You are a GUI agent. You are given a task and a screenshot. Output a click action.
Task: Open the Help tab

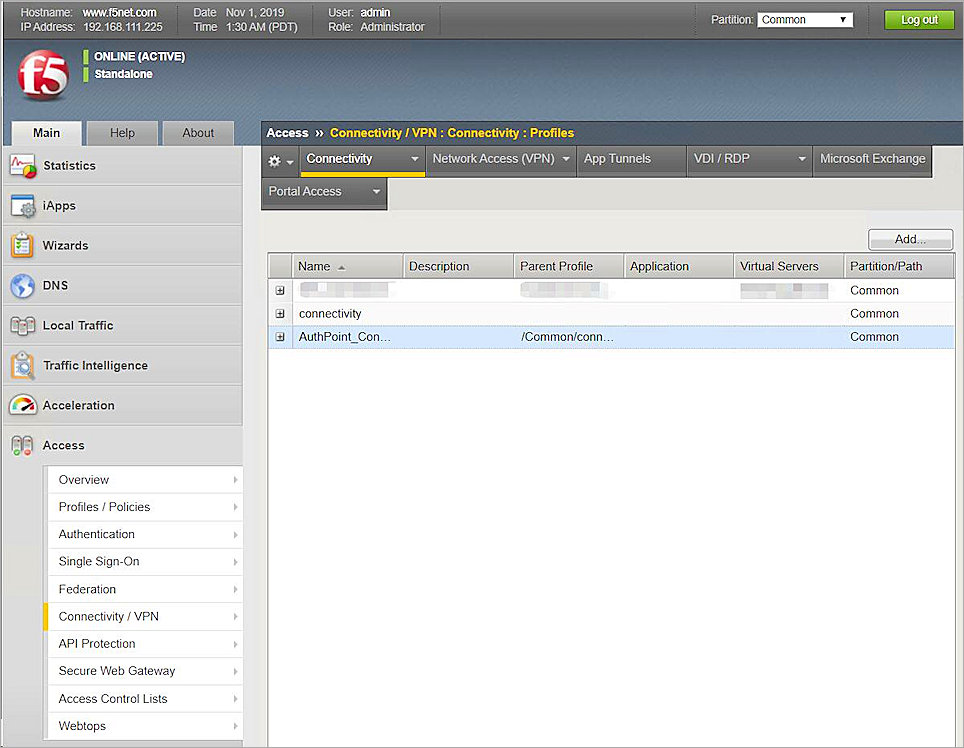(121, 132)
